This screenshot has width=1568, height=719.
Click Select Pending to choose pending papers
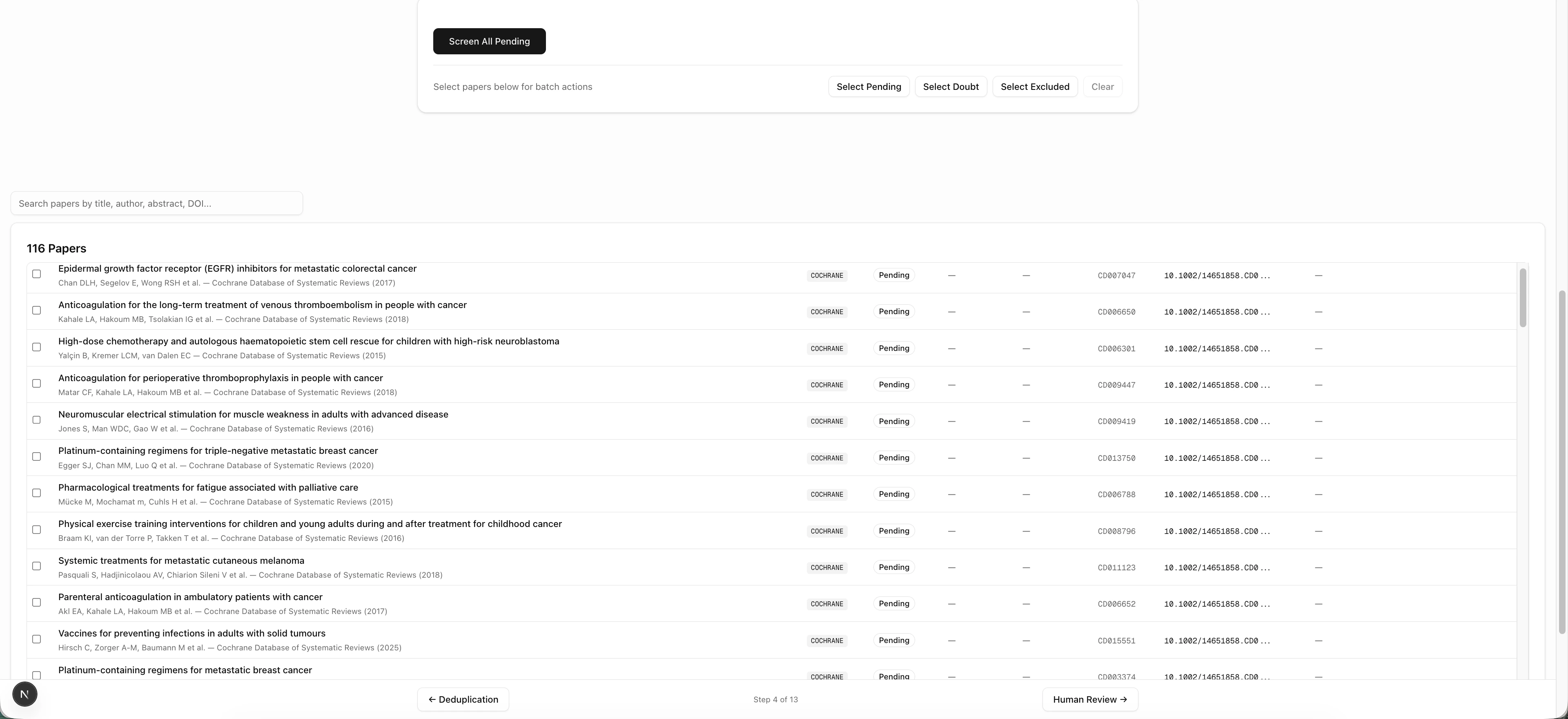click(869, 87)
